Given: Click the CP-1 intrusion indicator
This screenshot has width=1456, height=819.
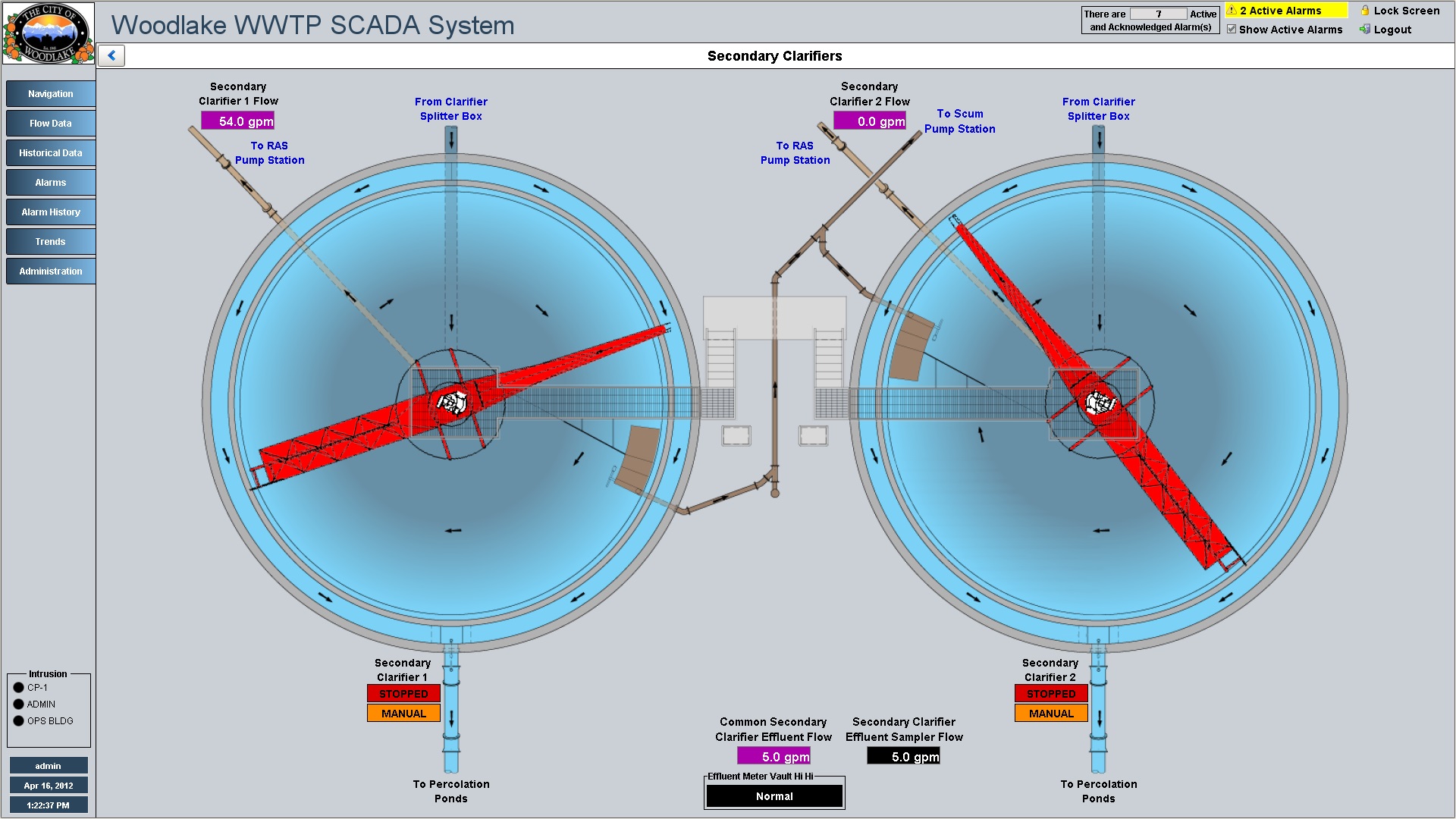Looking at the screenshot, I should coord(19,688).
